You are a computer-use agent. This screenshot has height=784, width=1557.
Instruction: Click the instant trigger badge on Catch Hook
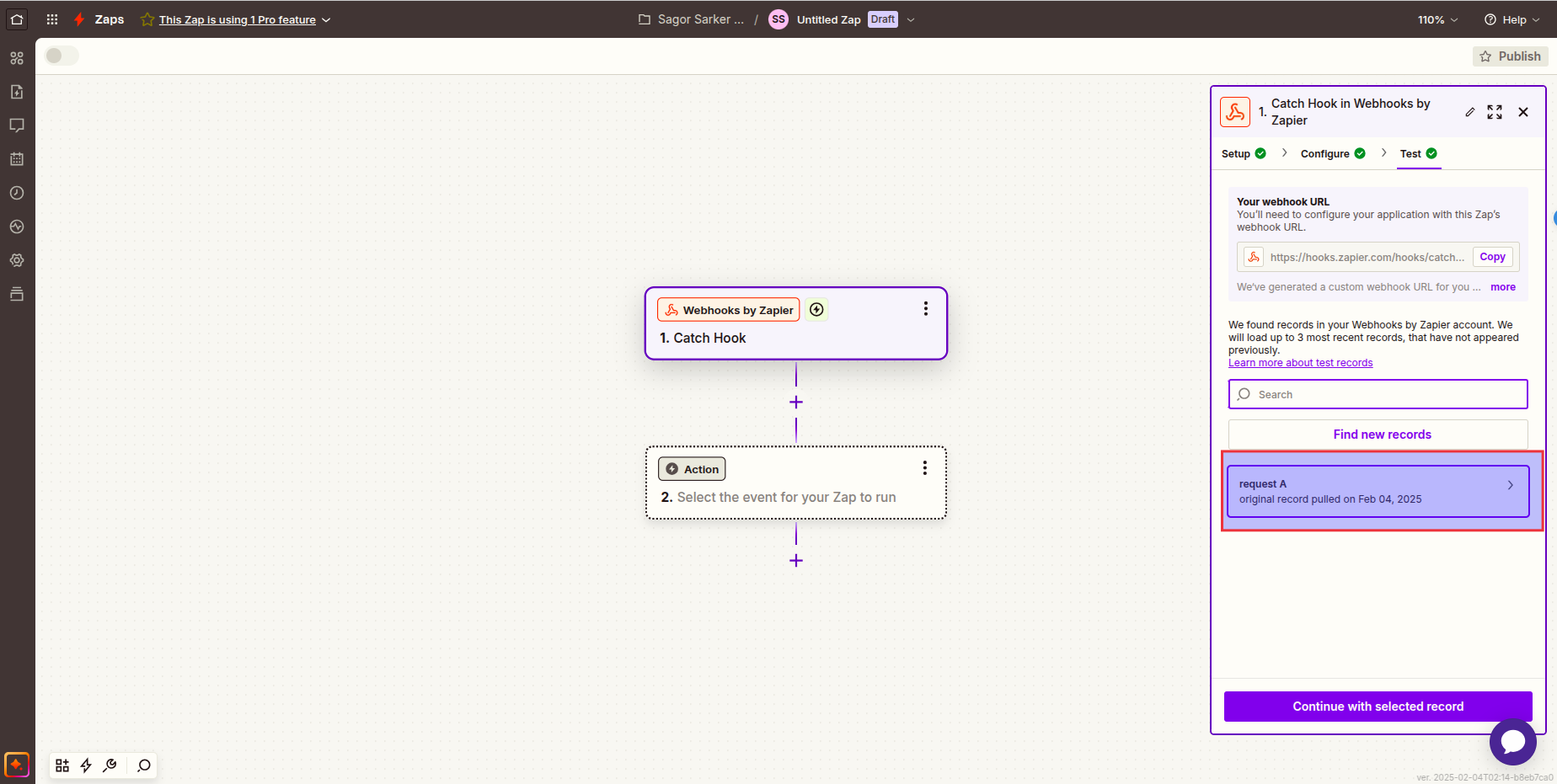pyautogui.click(x=816, y=310)
